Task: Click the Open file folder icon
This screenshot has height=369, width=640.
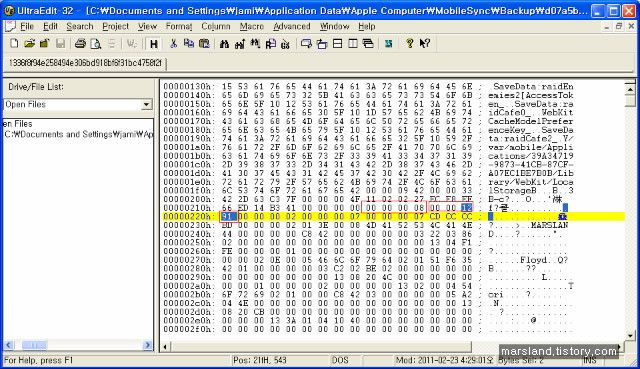Action: [29, 43]
